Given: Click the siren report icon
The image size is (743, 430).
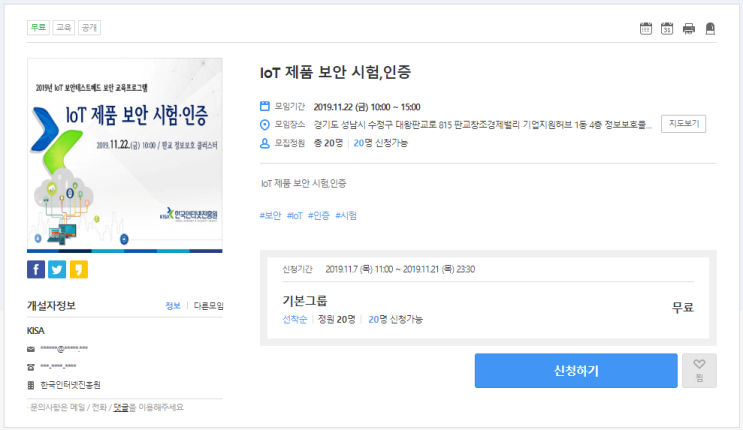Looking at the screenshot, I should click(x=710, y=28).
